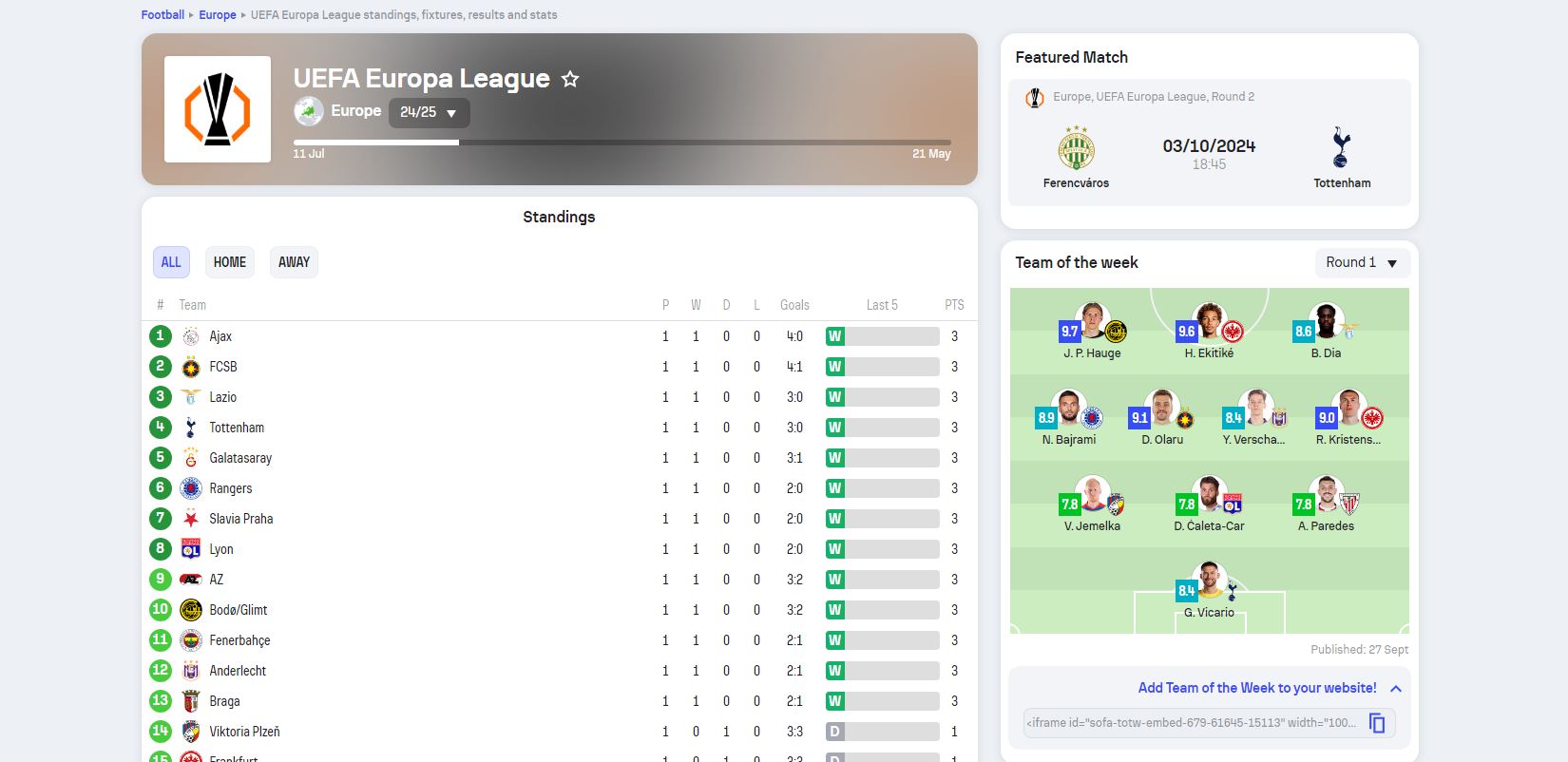The height and width of the screenshot is (762, 1568).
Task: Open Add Team of the Week link
Action: [x=1256, y=688]
